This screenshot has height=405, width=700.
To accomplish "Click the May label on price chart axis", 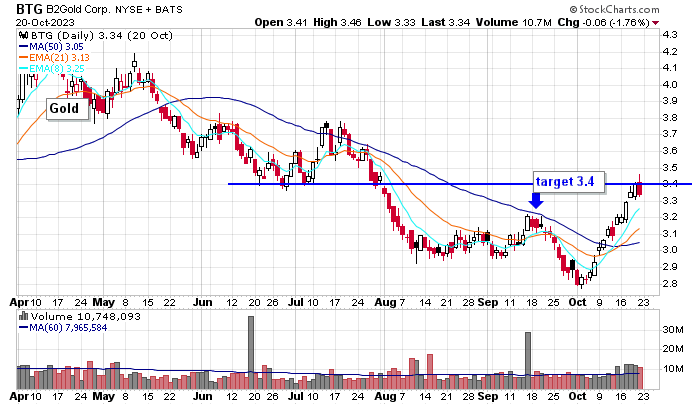I will click(x=104, y=302).
